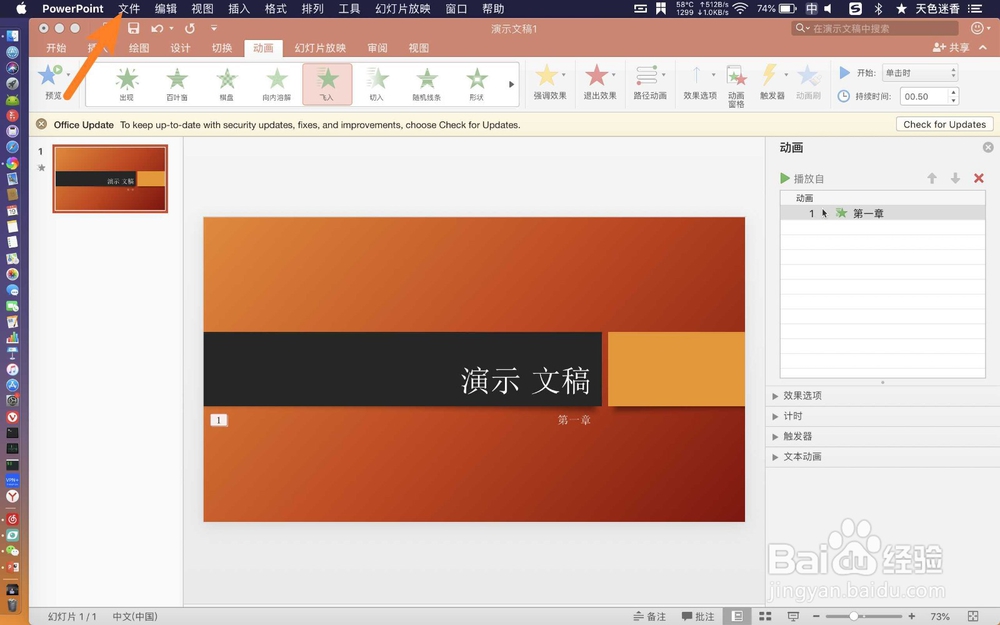This screenshot has height=625, width=1000.
Task: Open the 幻灯片放映 menu in menu bar
Action: coord(402,8)
